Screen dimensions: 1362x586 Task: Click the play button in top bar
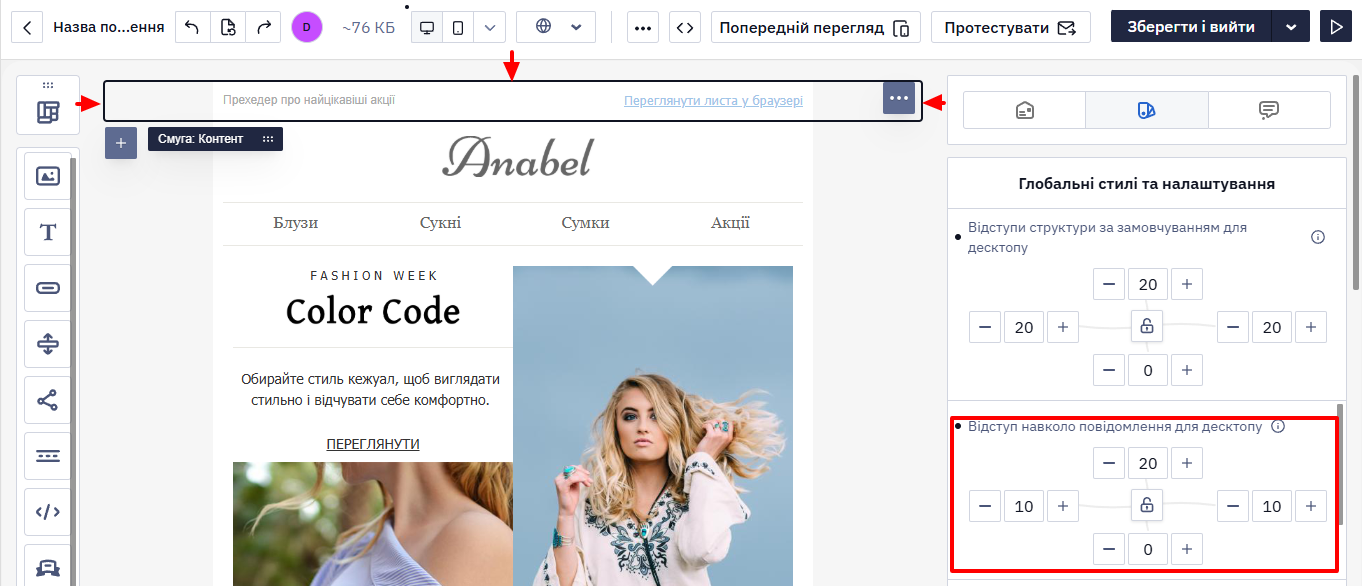(x=1335, y=27)
